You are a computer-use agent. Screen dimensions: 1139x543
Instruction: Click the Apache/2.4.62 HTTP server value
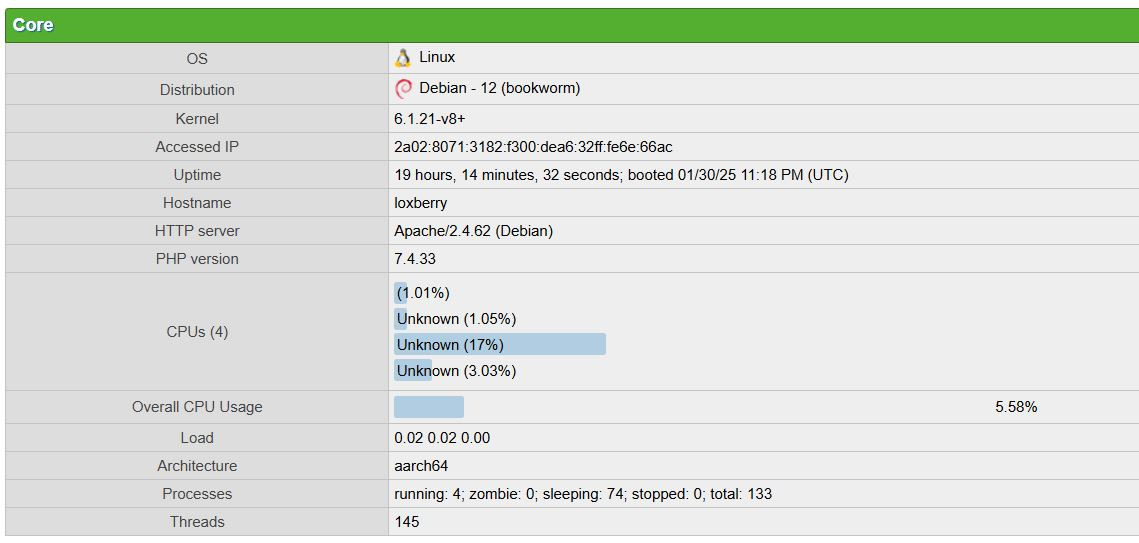coord(473,231)
